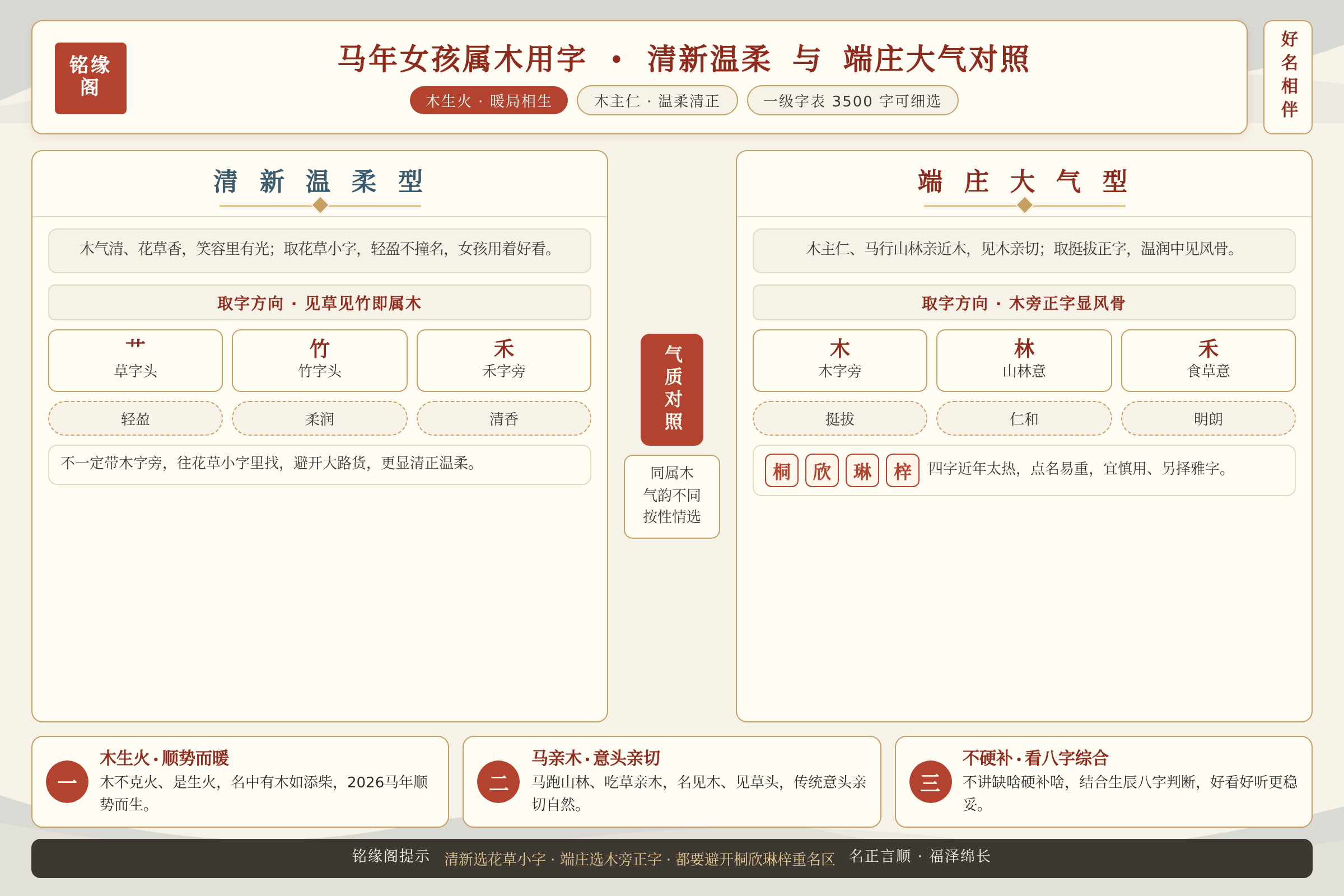
Task: Click the 气质对照 red center badge
Action: (672, 390)
